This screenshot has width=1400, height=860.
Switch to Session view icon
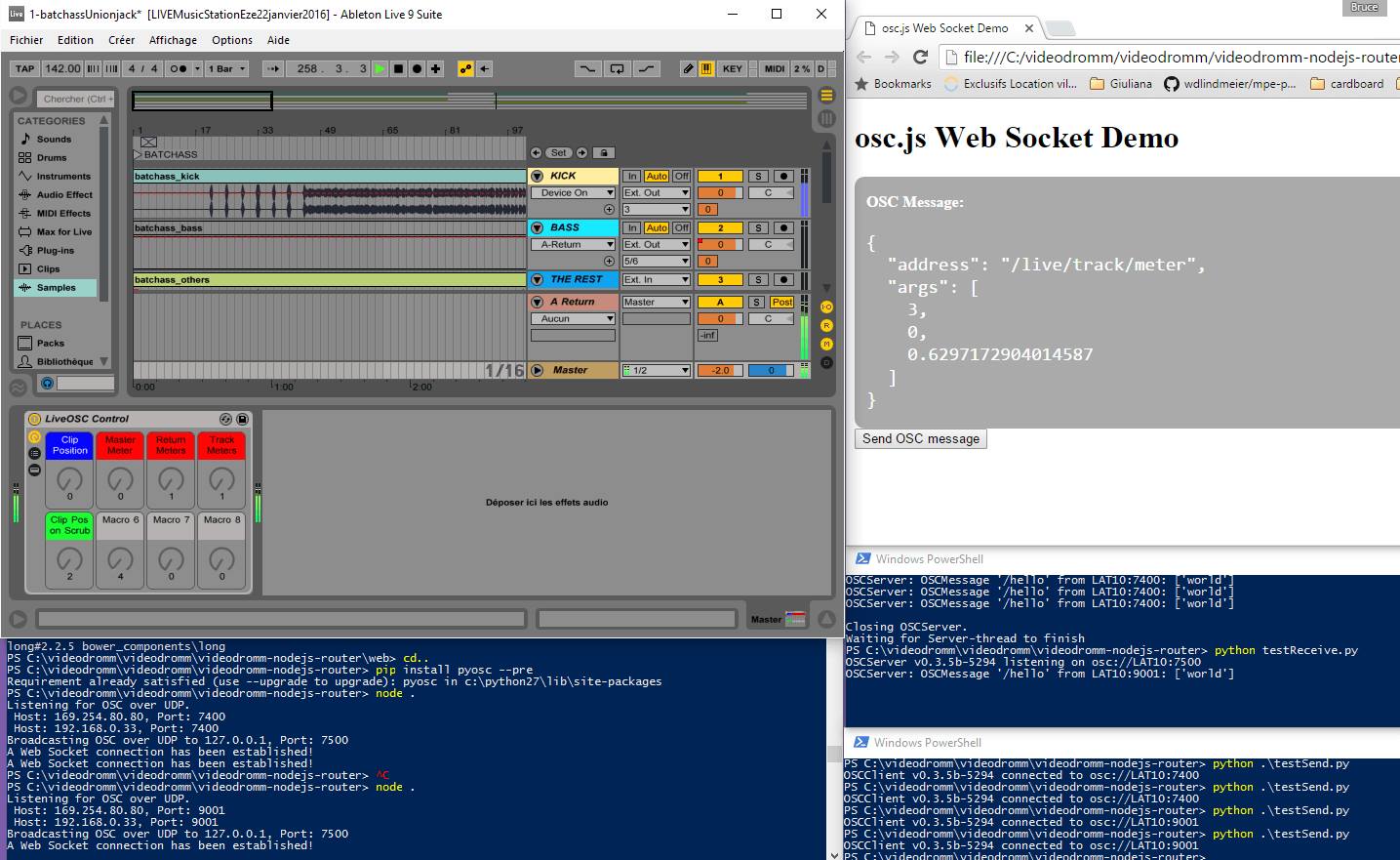coord(826,118)
